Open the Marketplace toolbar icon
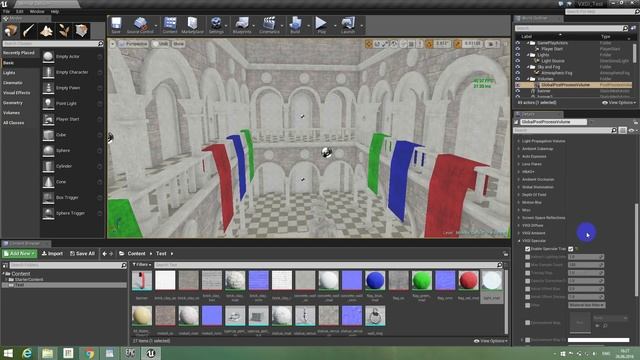The width and height of the screenshot is (640, 360). pos(192,25)
